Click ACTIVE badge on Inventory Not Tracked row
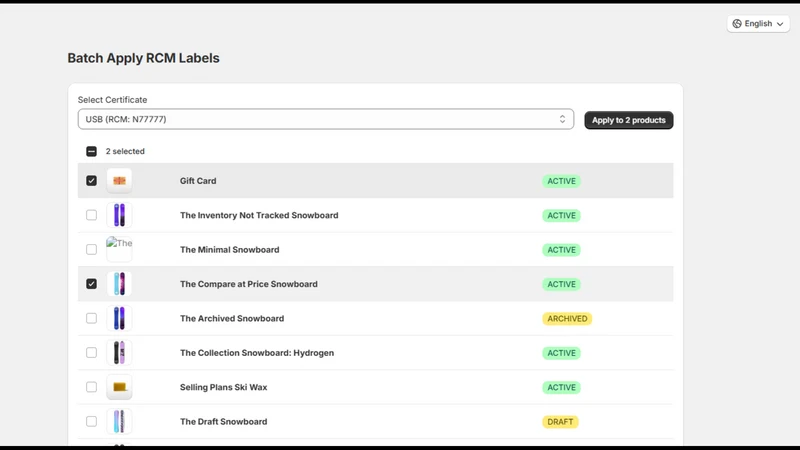The image size is (800, 450). (x=561, y=215)
